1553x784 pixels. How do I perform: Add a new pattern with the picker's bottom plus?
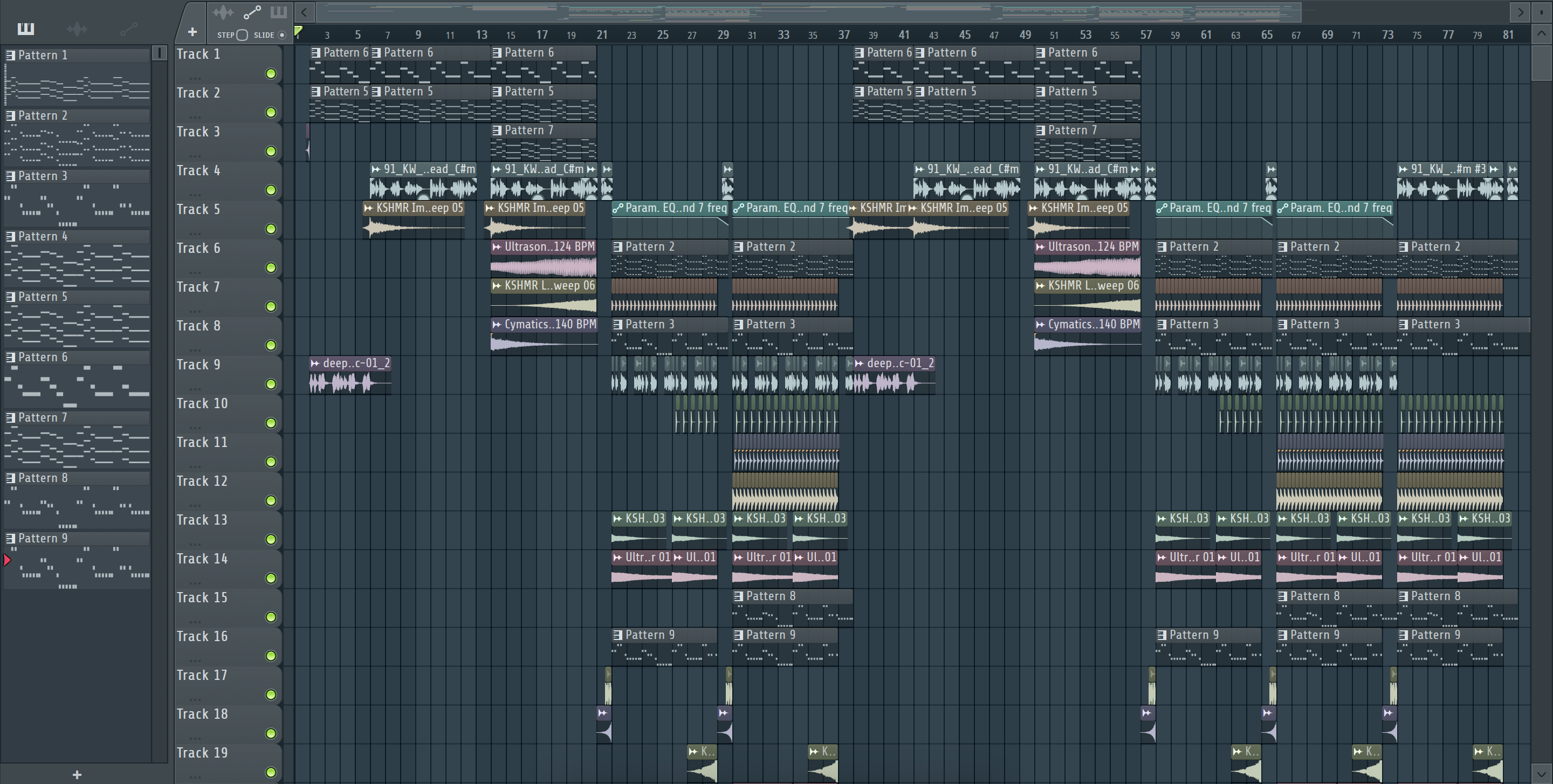pos(77,774)
